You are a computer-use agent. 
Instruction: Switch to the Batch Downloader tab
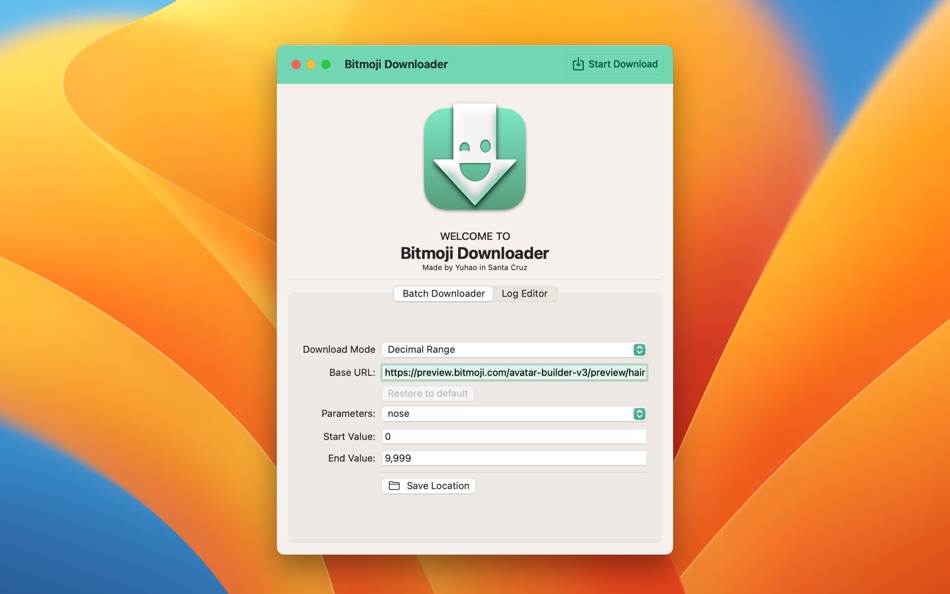[x=443, y=293]
